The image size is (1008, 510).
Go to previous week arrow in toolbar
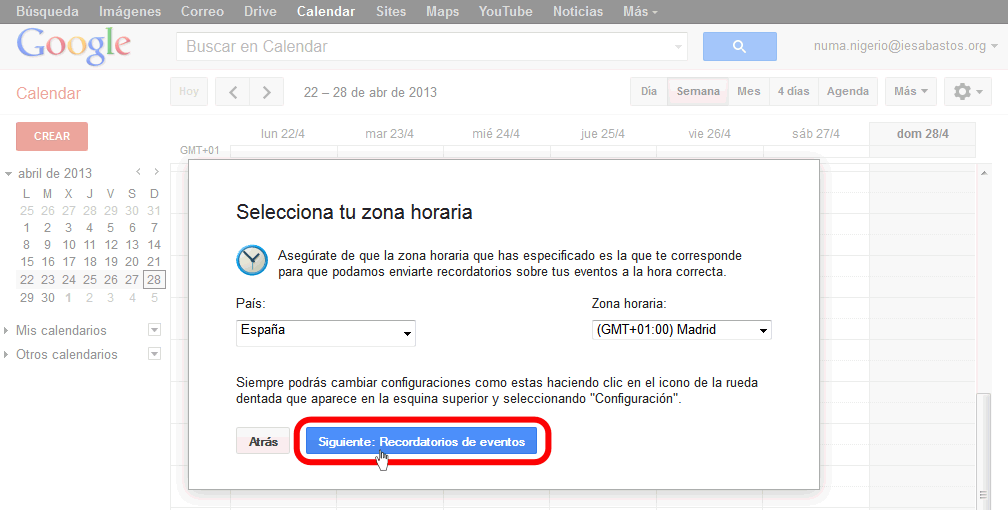click(x=233, y=92)
